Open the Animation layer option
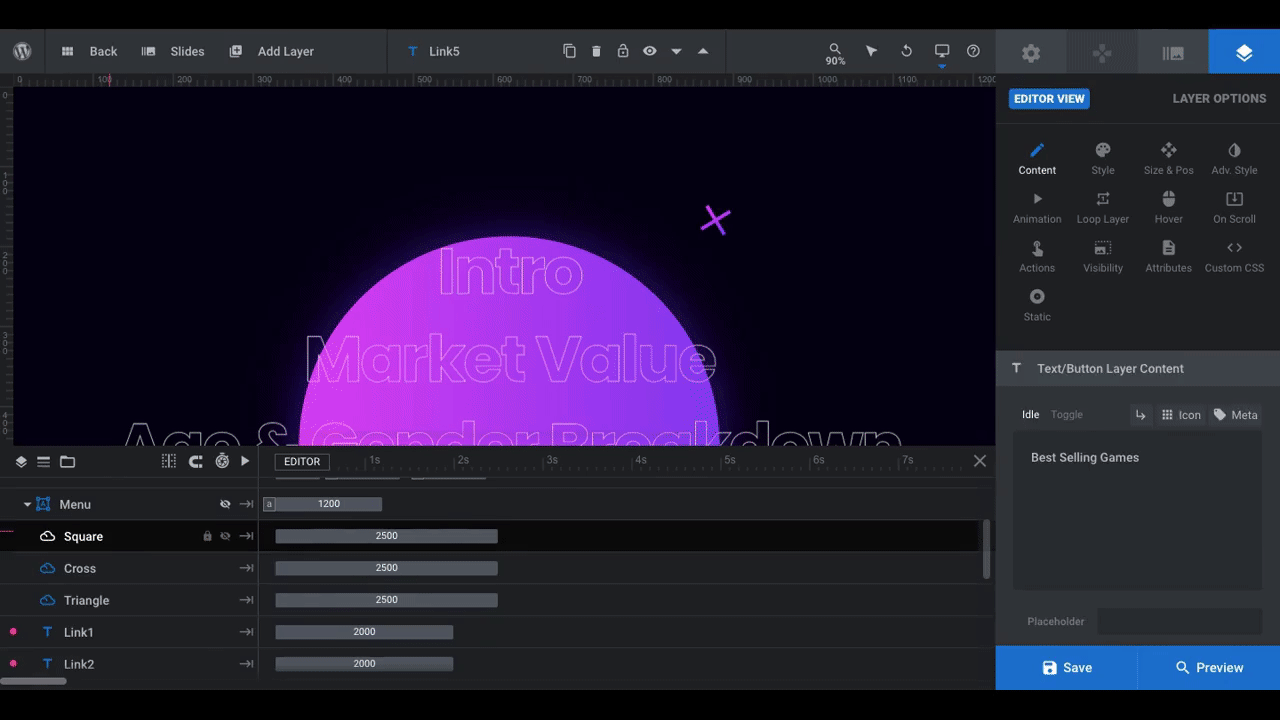Screen dimensions: 1280x720 coord(1037,208)
